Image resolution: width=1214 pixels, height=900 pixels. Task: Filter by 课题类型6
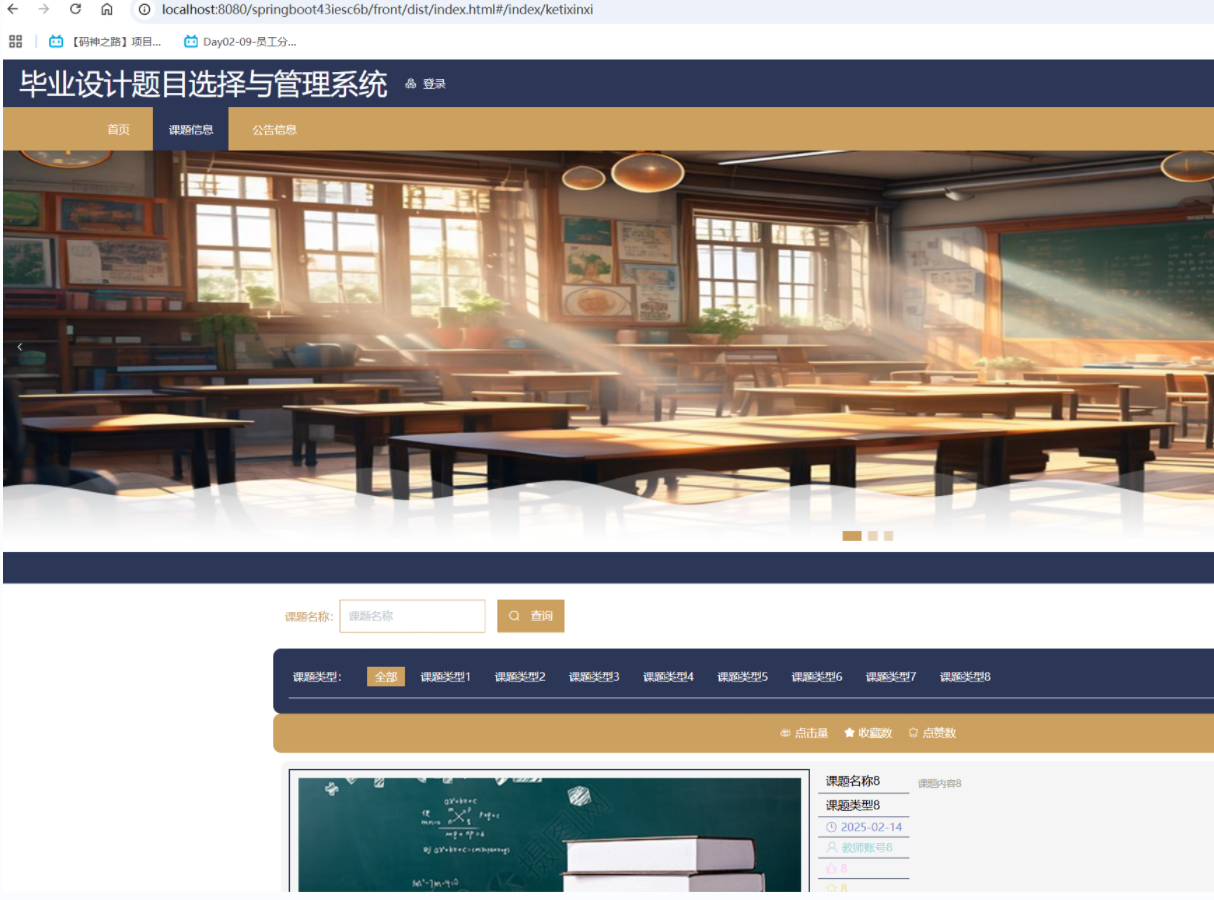point(817,677)
